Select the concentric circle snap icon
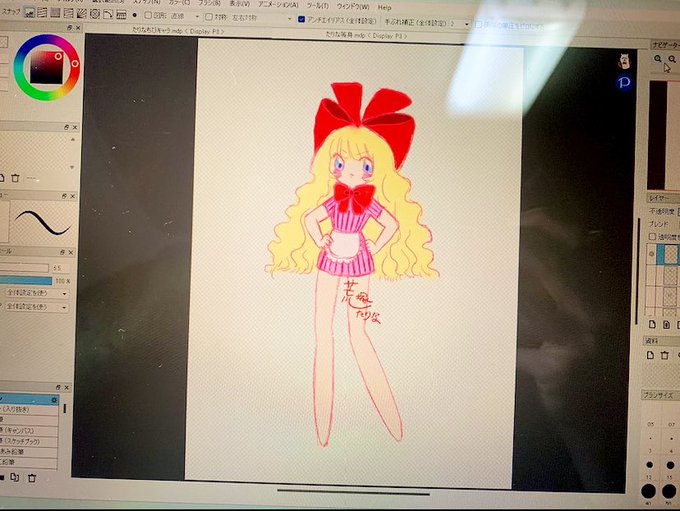 tap(95, 14)
